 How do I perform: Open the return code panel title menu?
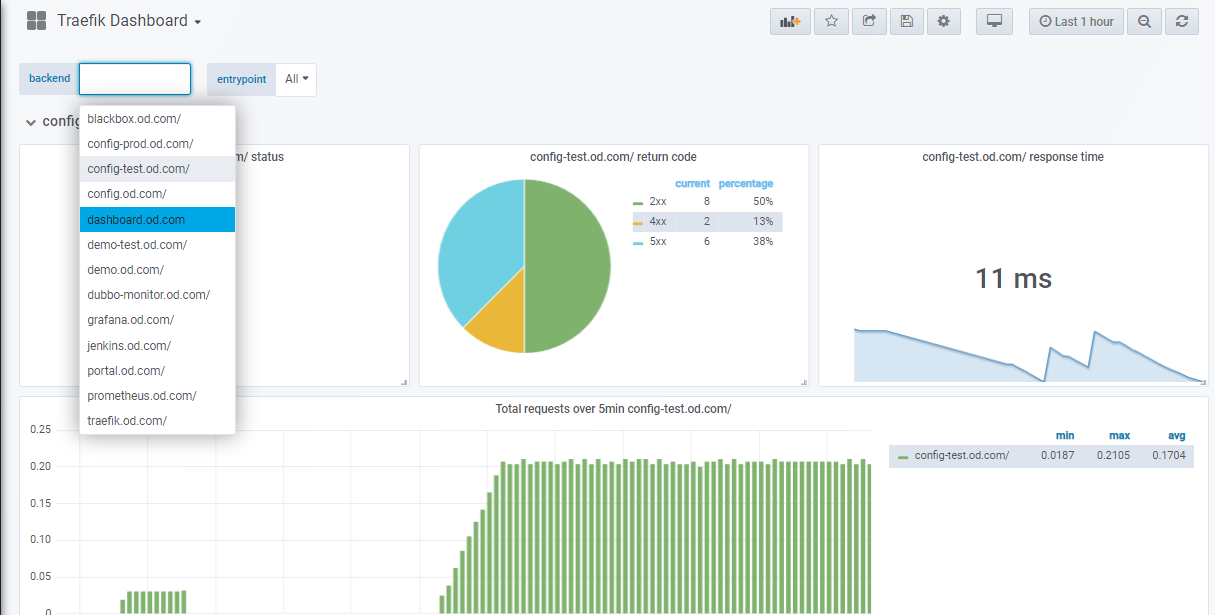pos(613,157)
